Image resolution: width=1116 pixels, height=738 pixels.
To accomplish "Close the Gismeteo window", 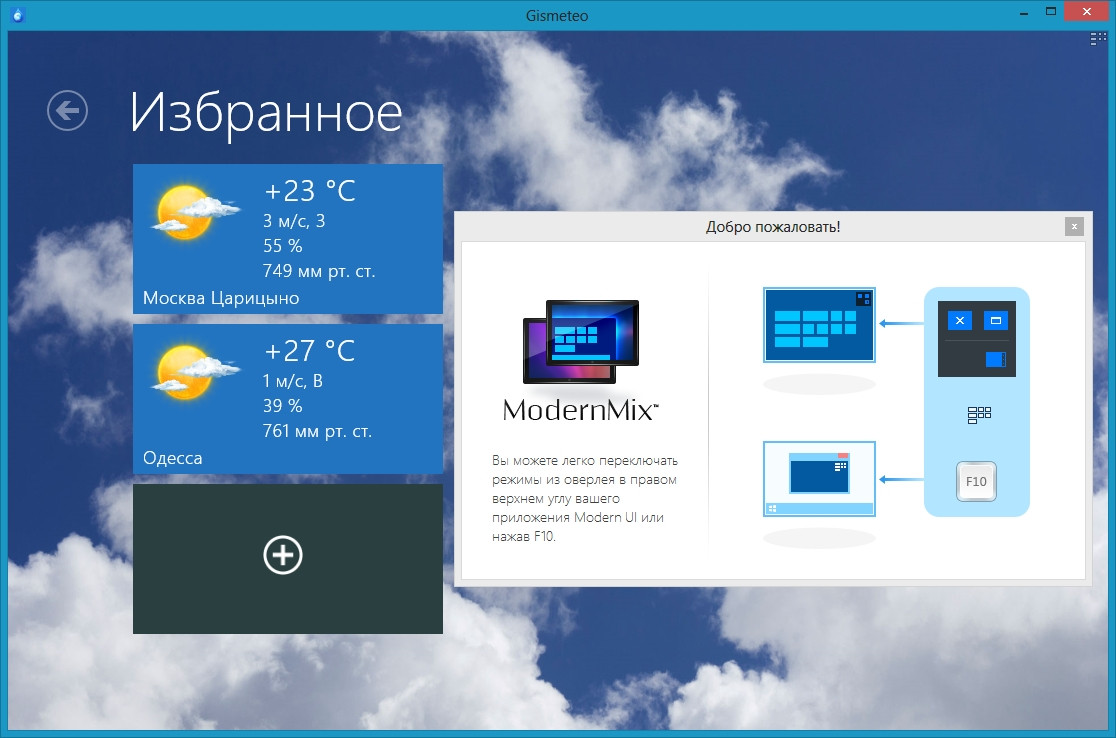I will [x=1087, y=11].
